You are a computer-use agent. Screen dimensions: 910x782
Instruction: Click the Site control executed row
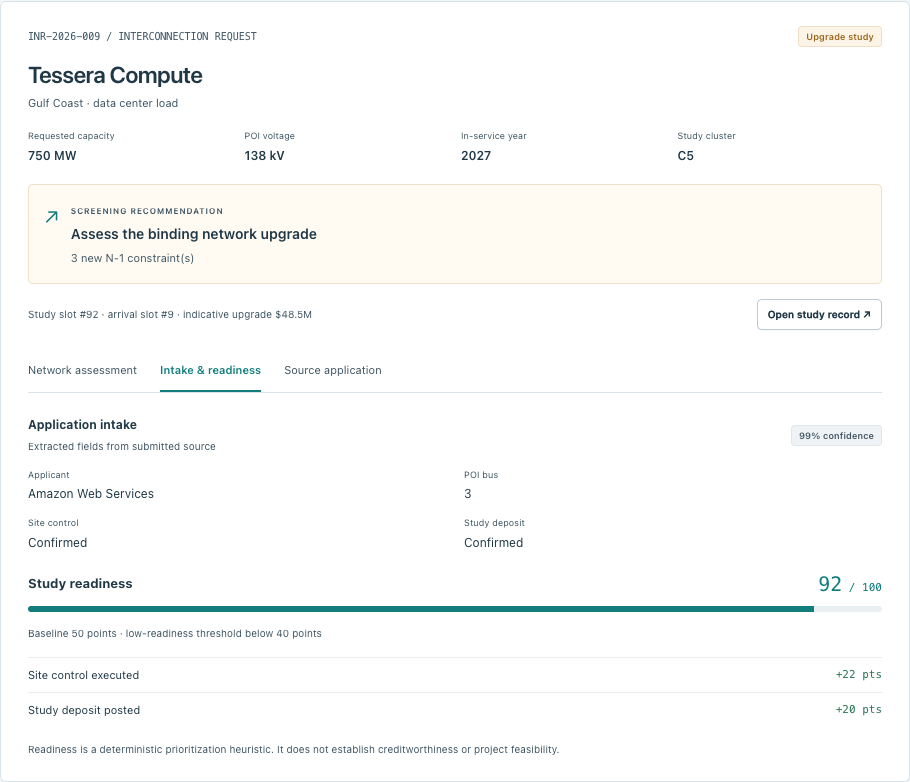(455, 675)
